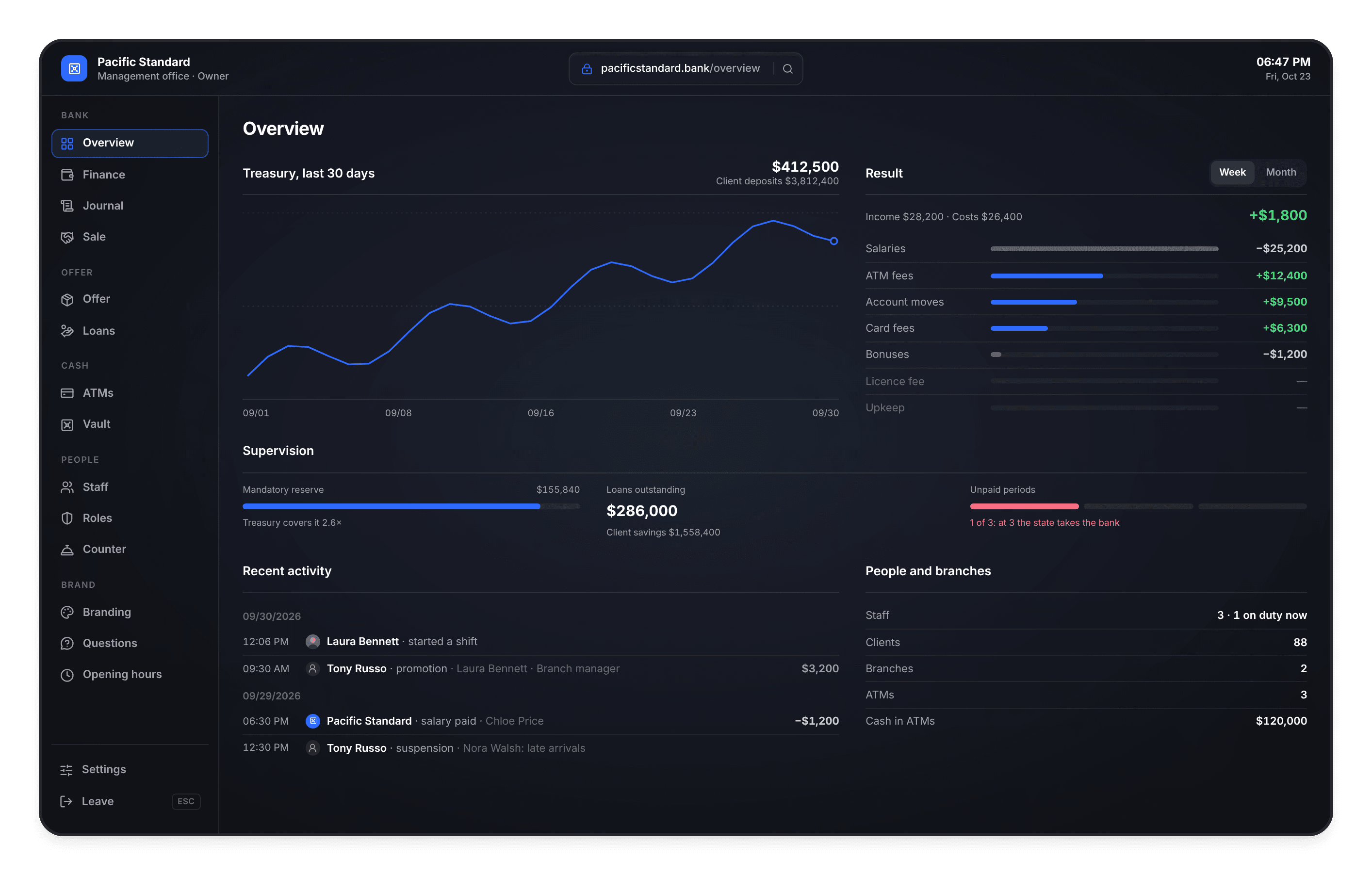
Task: Click the Settings sliders icon
Action: tap(66, 770)
